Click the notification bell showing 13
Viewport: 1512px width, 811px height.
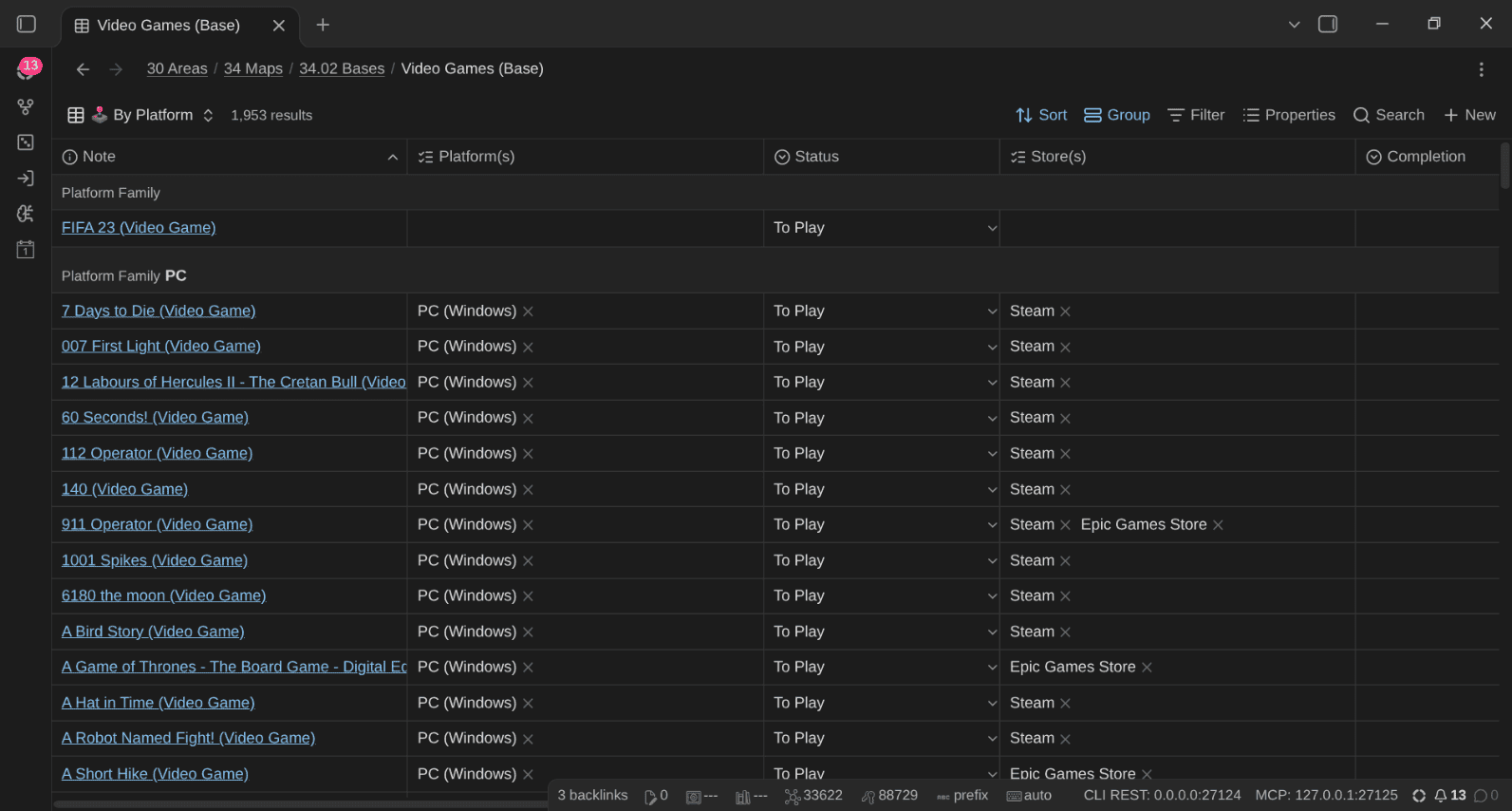click(1449, 796)
